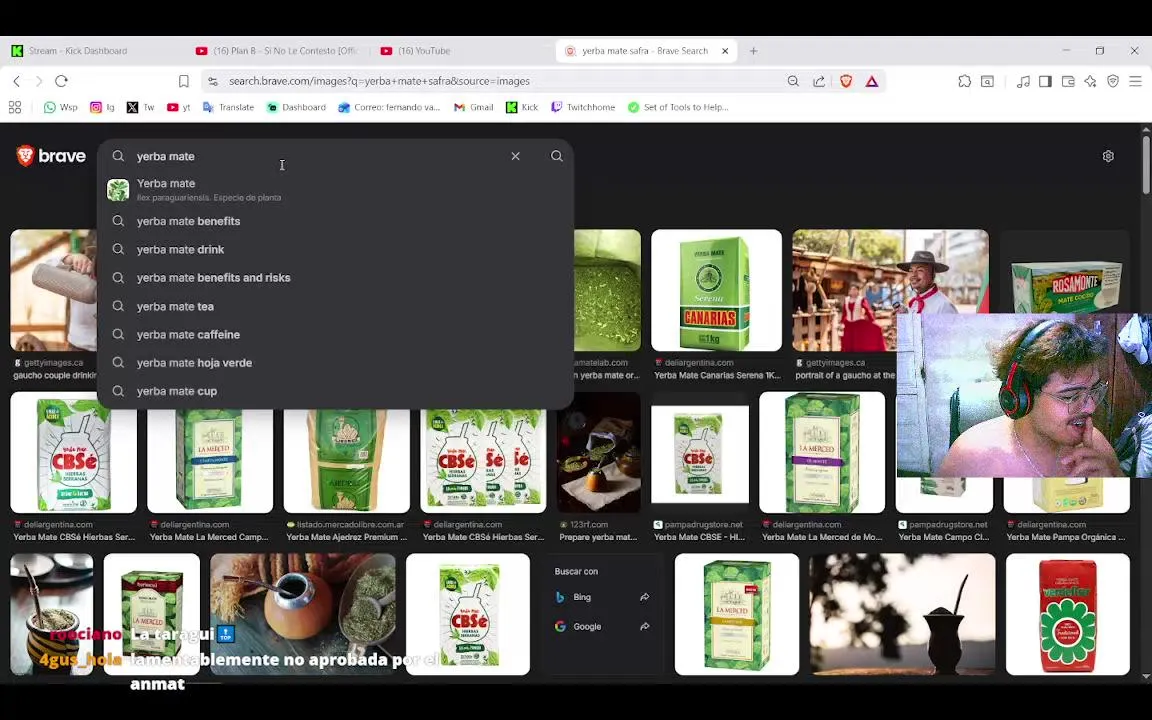Bookmark this page using the bookmark icon

pos(184,81)
